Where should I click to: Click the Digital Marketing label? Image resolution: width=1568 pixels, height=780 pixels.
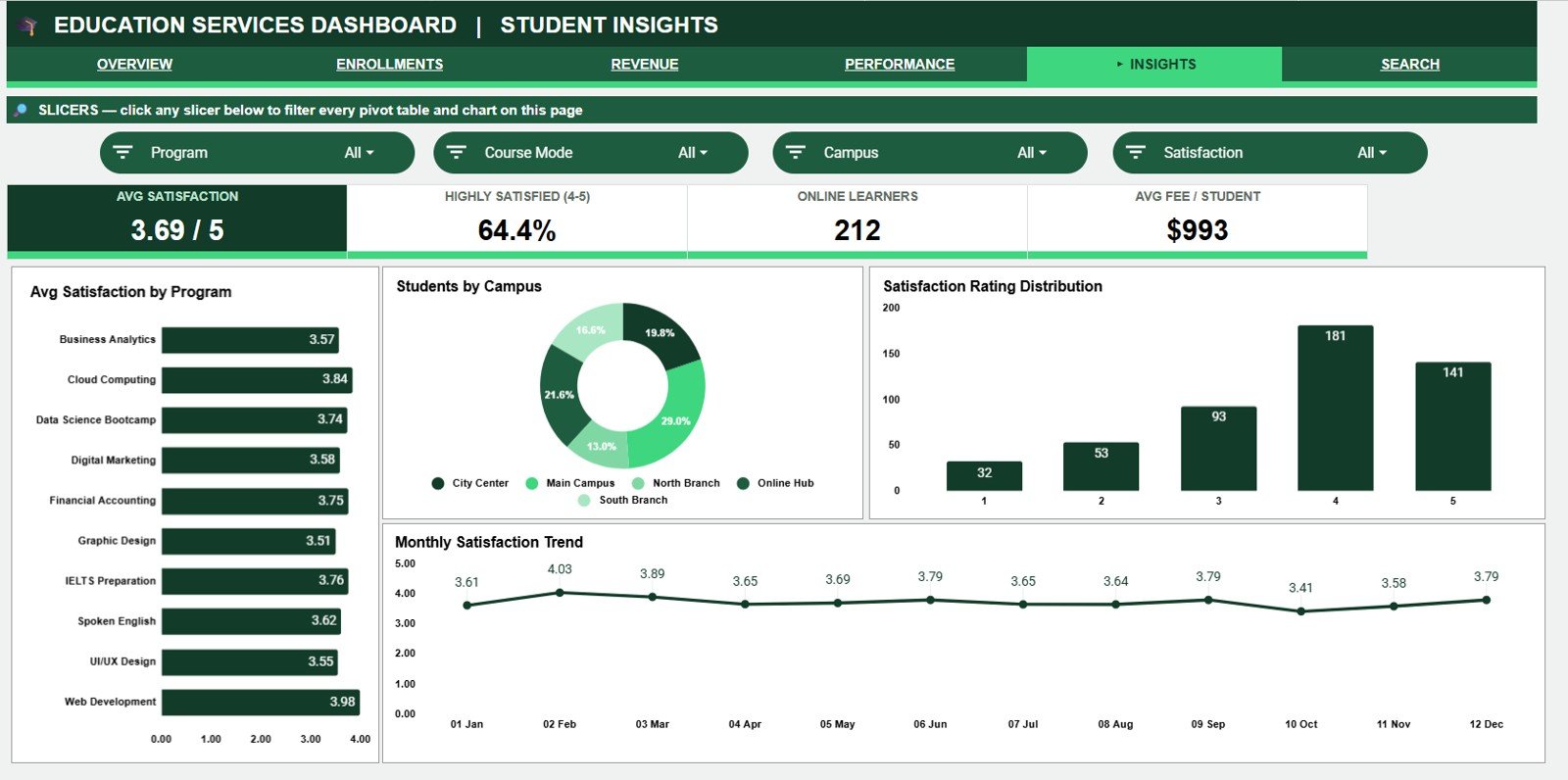(113, 461)
